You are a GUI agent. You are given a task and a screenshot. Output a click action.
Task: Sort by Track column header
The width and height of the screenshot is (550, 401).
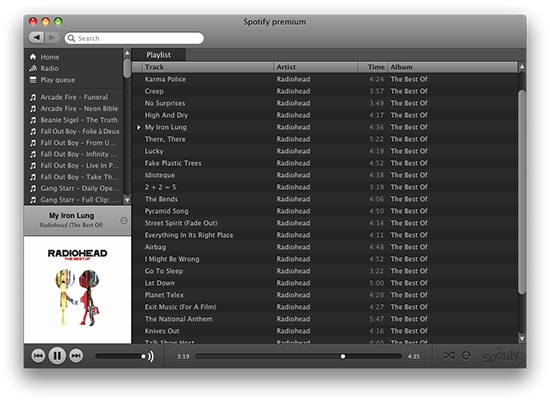click(208, 67)
